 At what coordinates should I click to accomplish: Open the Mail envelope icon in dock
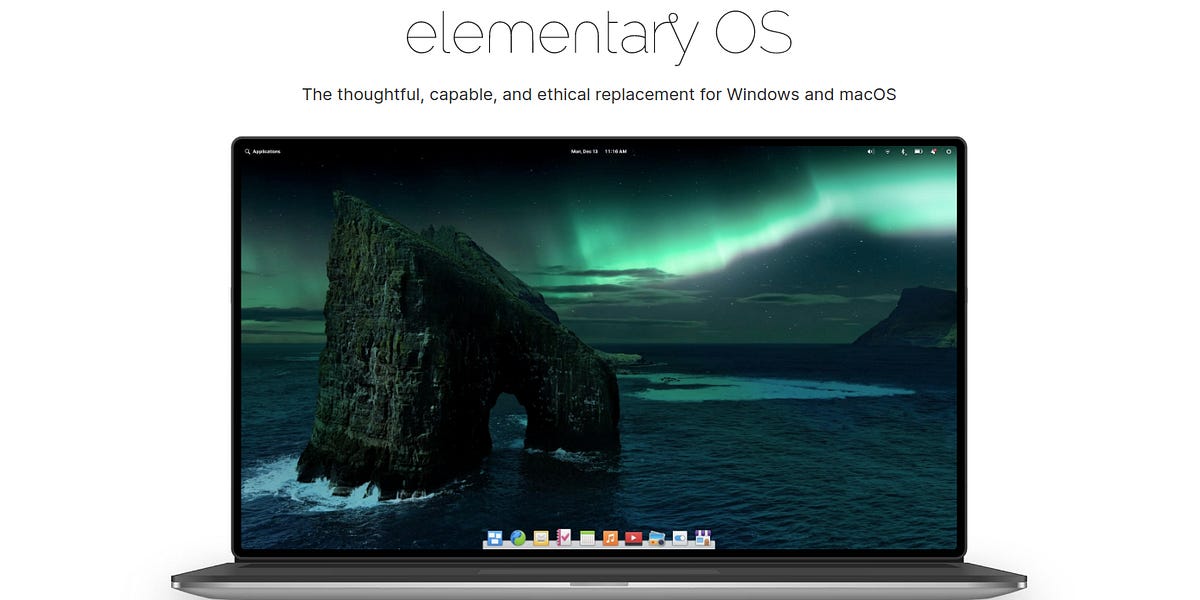[541, 538]
